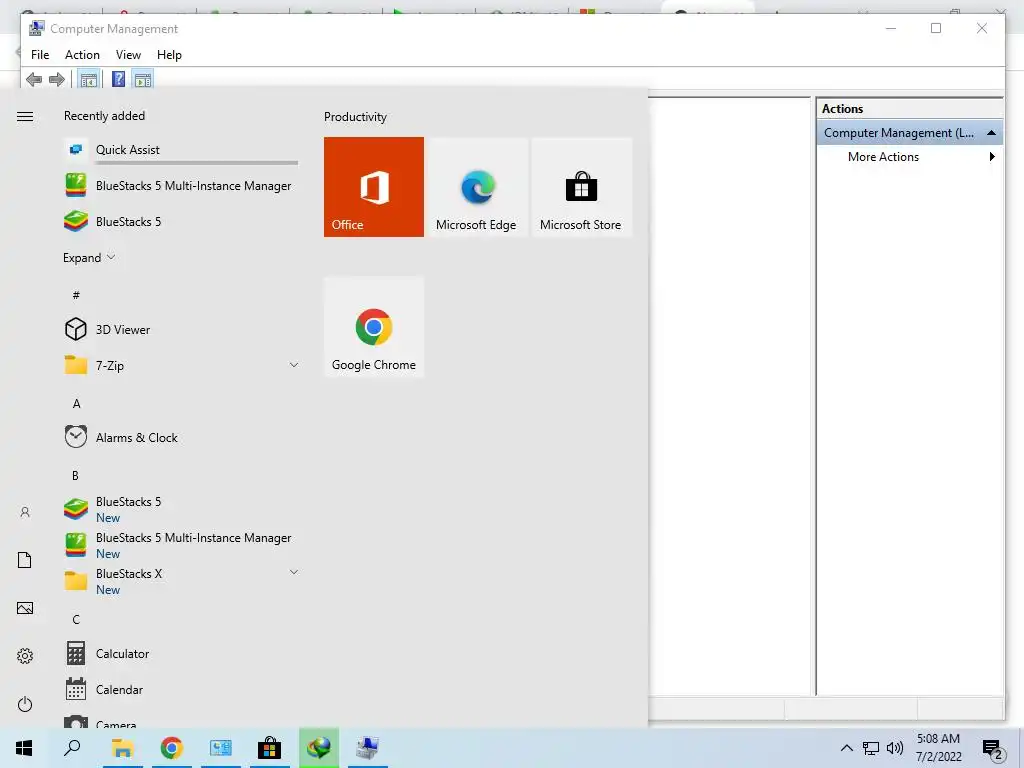The width and height of the screenshot is (1024, 768).
Task: Open File Explorer from taskbar
Action: tap(122, 748)
